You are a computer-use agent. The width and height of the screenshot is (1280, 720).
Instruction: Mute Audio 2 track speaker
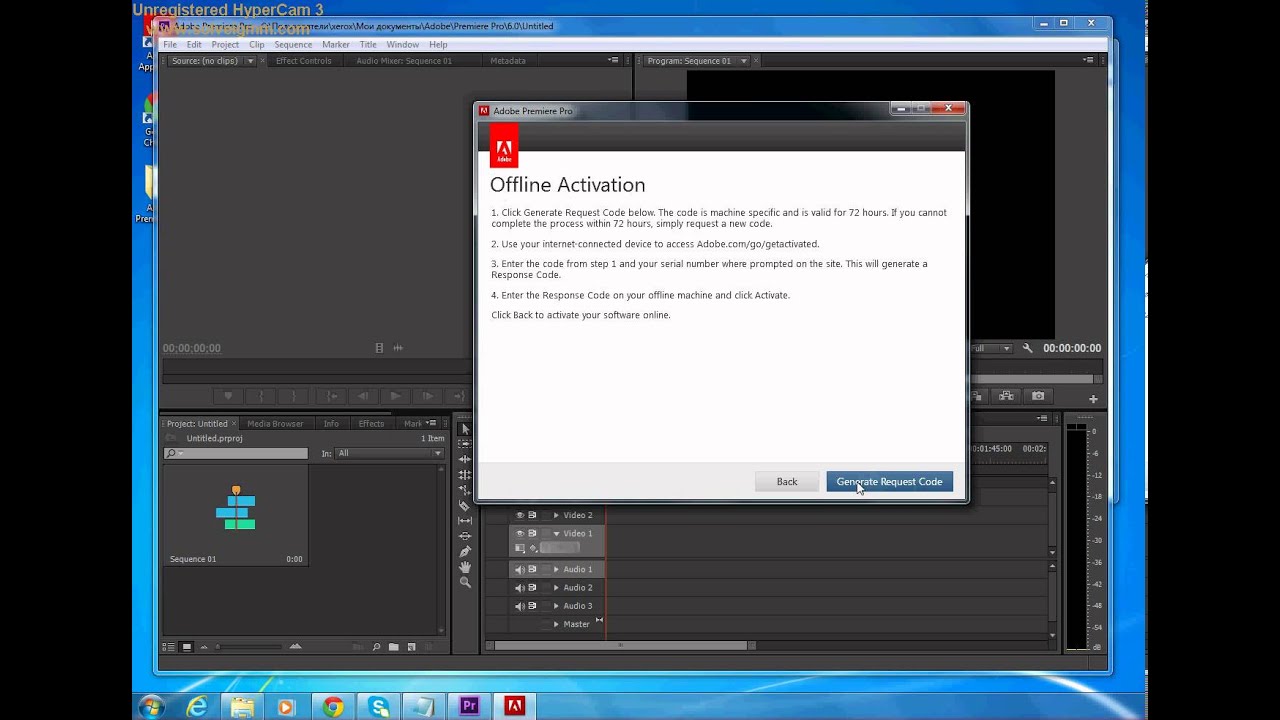tap(520, 587)
